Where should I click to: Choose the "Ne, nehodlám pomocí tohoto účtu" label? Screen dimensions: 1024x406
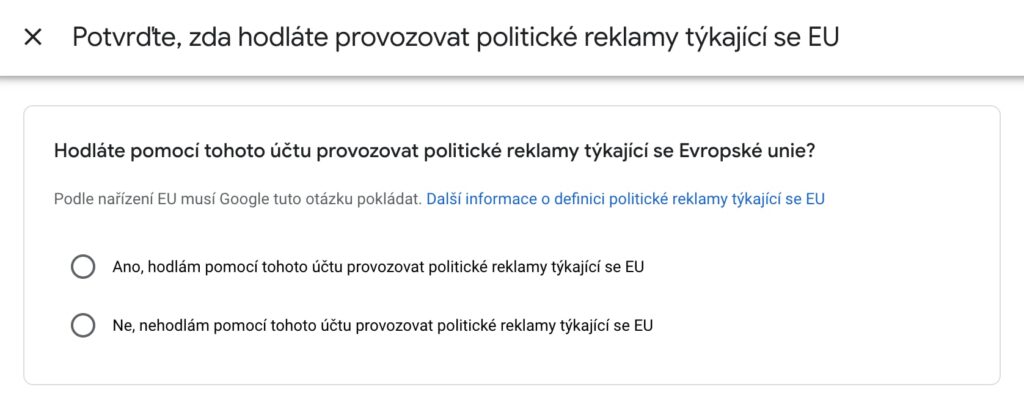(383, 325)
